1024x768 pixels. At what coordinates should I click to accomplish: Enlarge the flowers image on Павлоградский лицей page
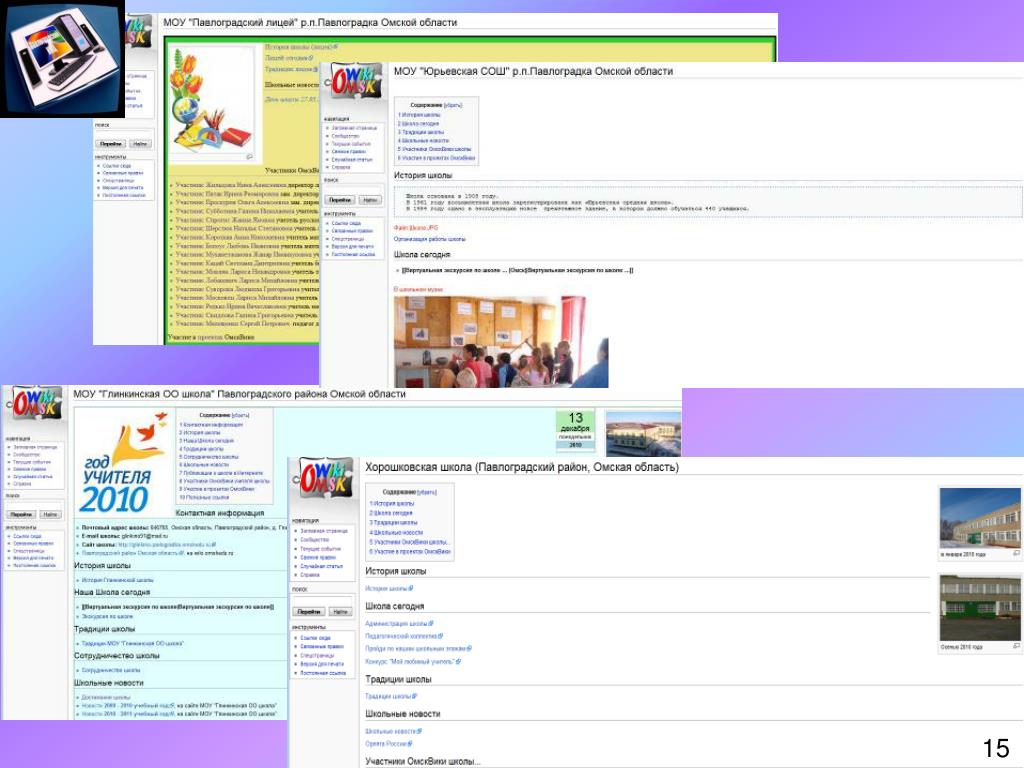click(x=249, y=157)
